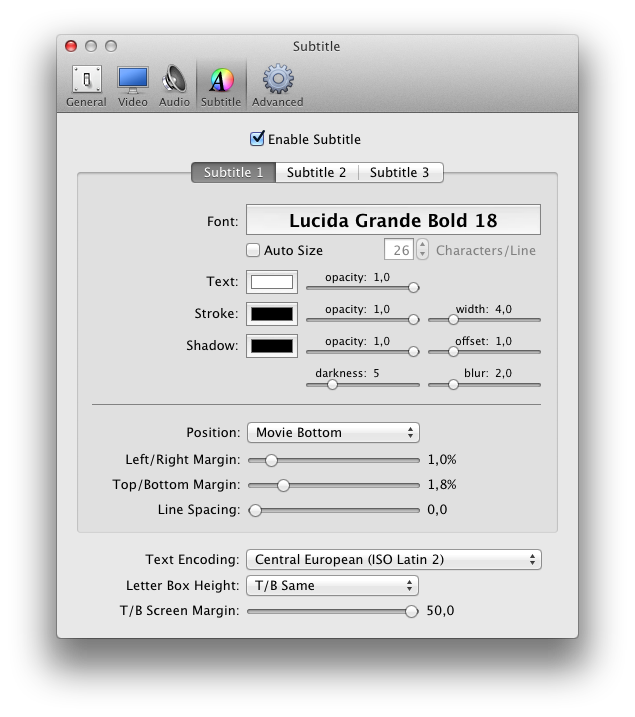Uncheck the Enable Subtitle checkbox
Screen dimensions: 635x717
(x=257, y=139)
